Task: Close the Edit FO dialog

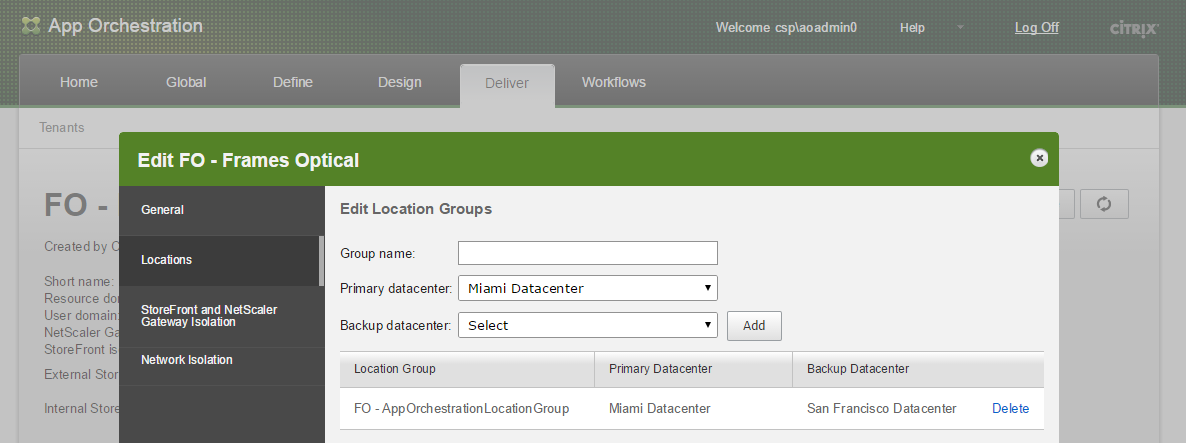Action: click(x=1039, y=158)
